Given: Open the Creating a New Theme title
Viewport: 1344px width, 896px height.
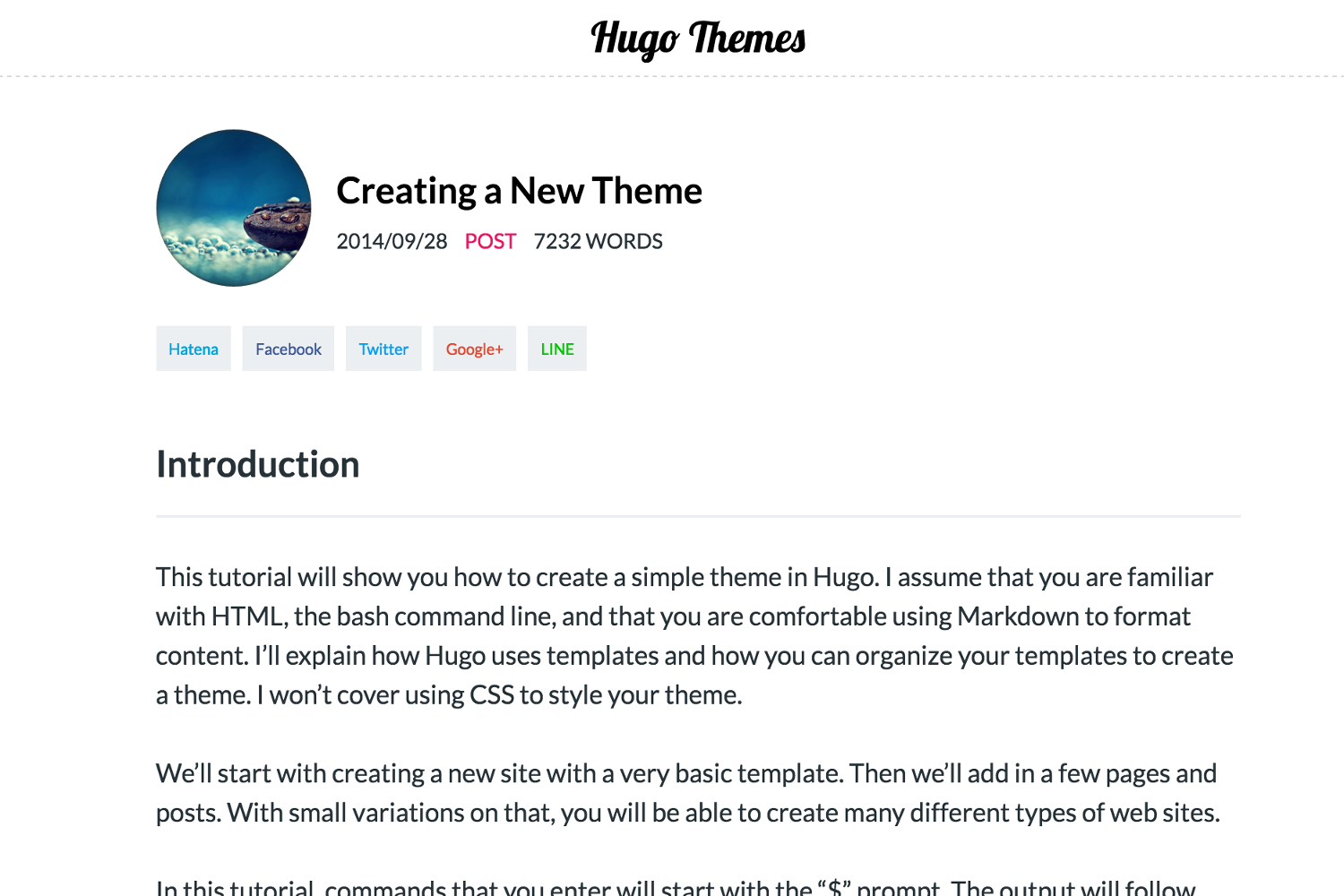Looking at the screenshot, I should coord(519,191).
